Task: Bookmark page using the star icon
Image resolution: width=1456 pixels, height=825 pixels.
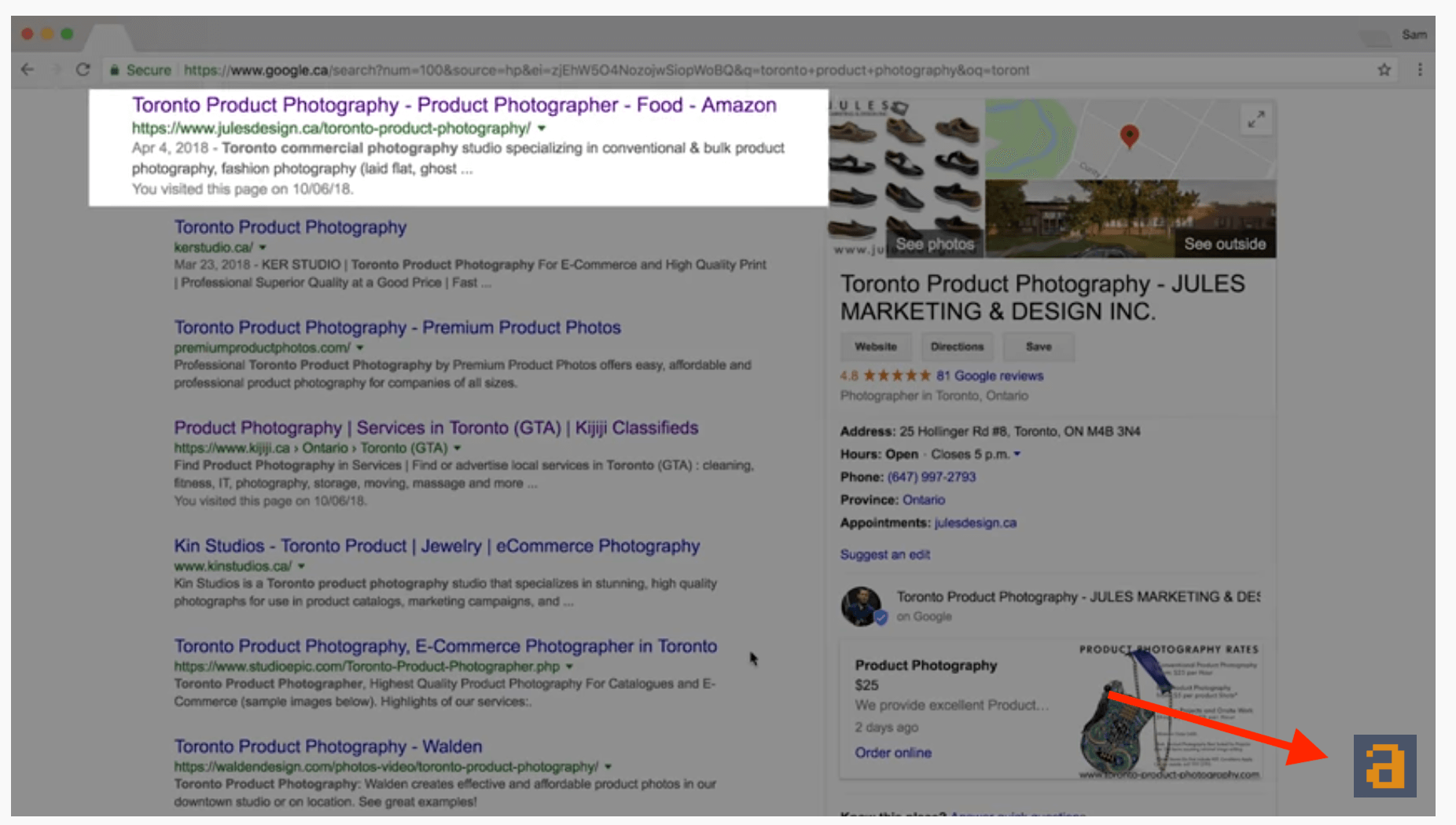Action: pos(1384,70)
